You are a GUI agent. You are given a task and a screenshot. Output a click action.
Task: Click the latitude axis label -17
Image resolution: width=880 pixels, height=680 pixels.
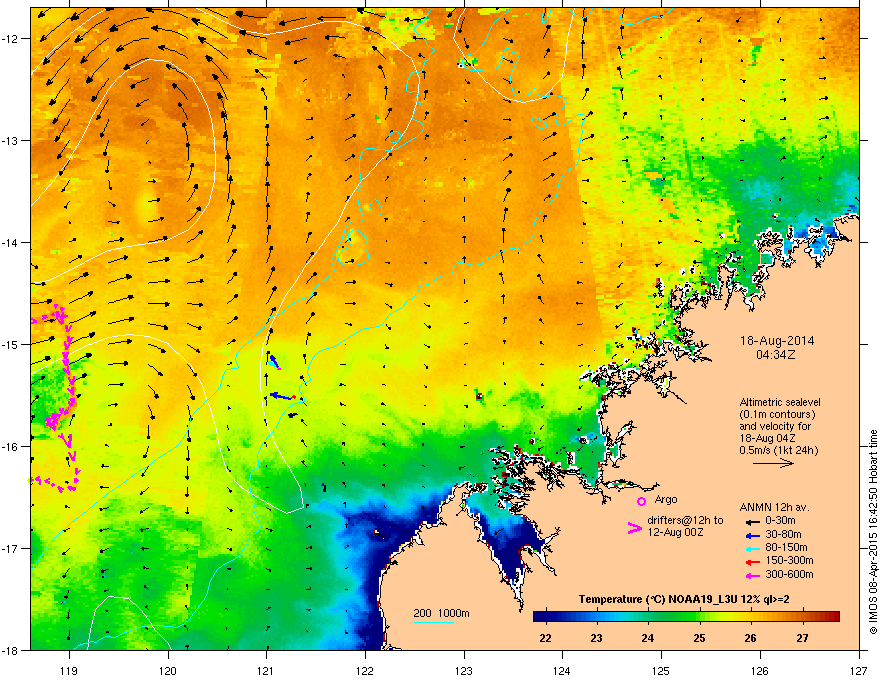coord(11,548)
